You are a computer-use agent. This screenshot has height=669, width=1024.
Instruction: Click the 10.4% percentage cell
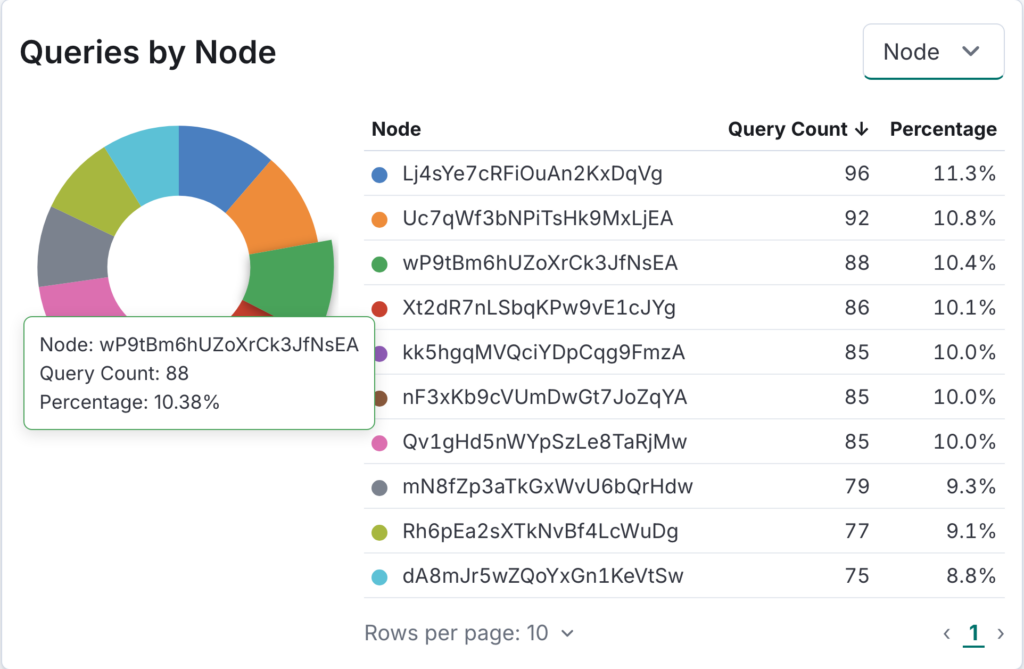pyautogui.click(x=965, y=263)
